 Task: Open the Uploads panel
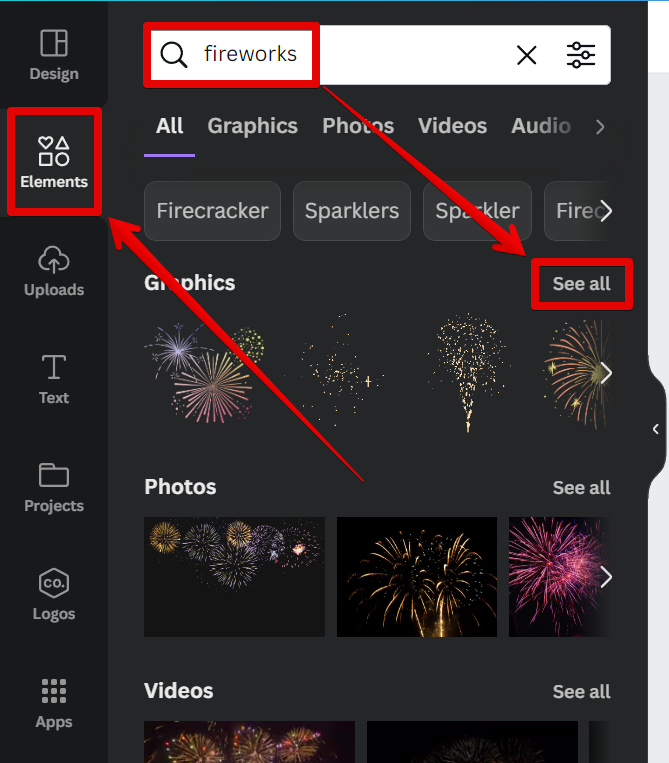54,271
